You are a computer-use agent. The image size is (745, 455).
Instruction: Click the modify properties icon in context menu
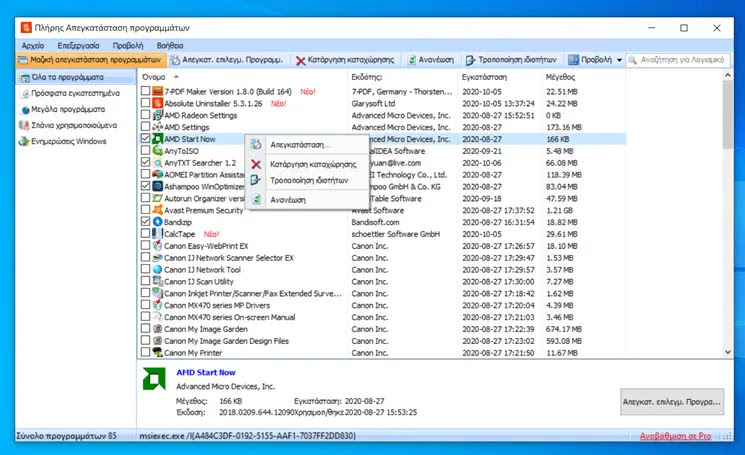pyautogui.click(x=256, y=180)
